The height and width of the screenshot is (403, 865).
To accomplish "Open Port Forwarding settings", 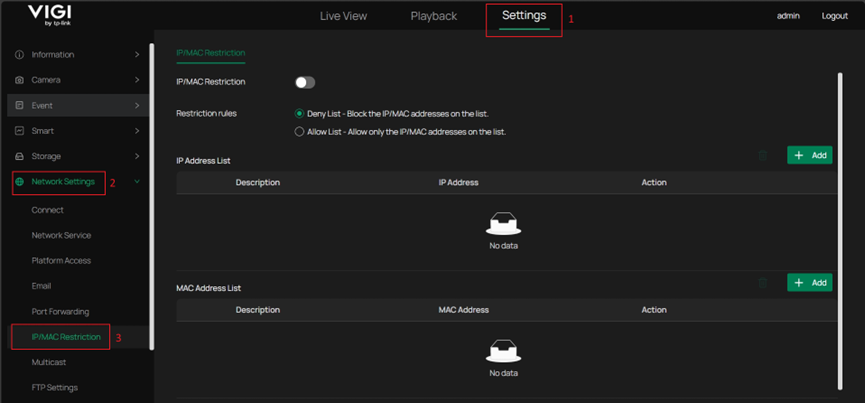I will [x=60, y=311].
